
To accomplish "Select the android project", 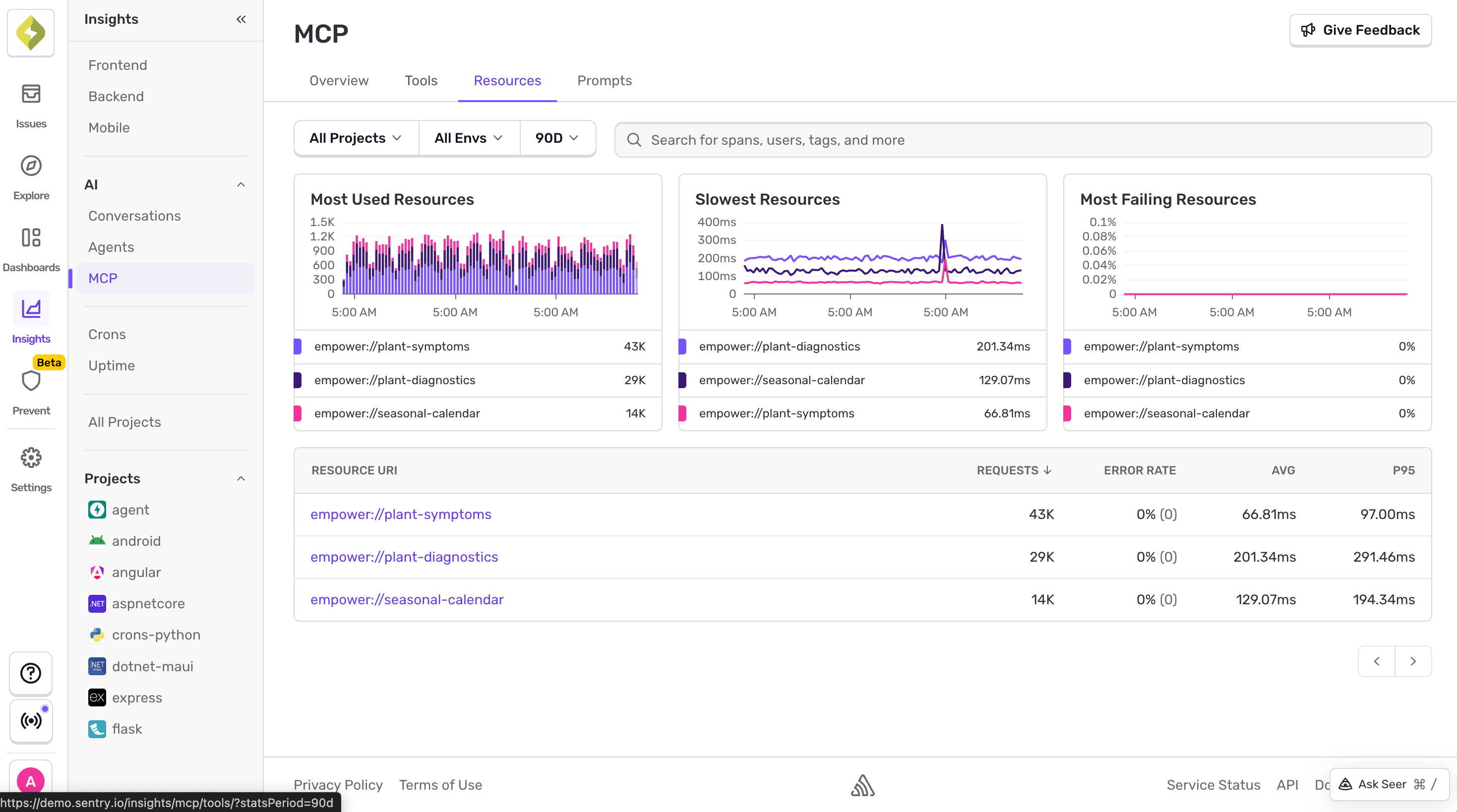I will coord(136,540).
